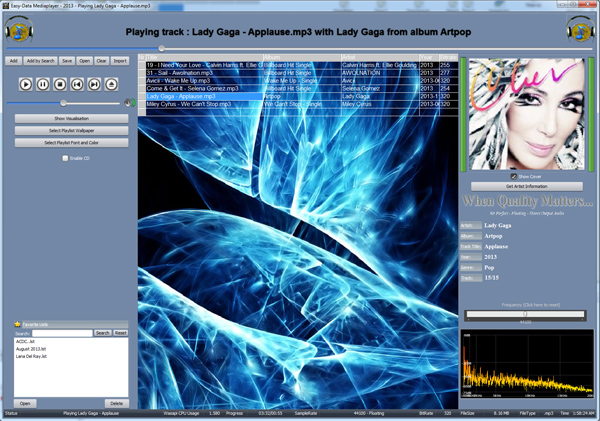
Task: Click the playlist Open button in the toolbar
Action: [x=85, y=61]
